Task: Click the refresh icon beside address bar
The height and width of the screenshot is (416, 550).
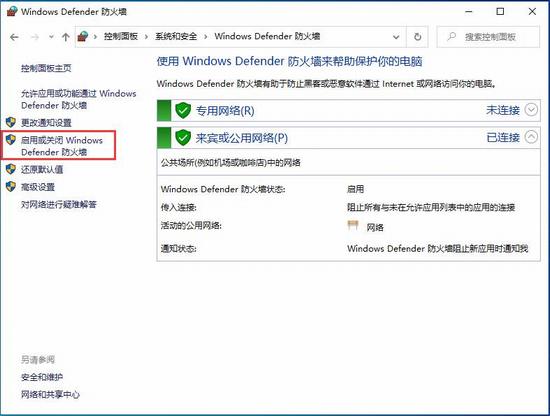Action: [x=417, y=36]
